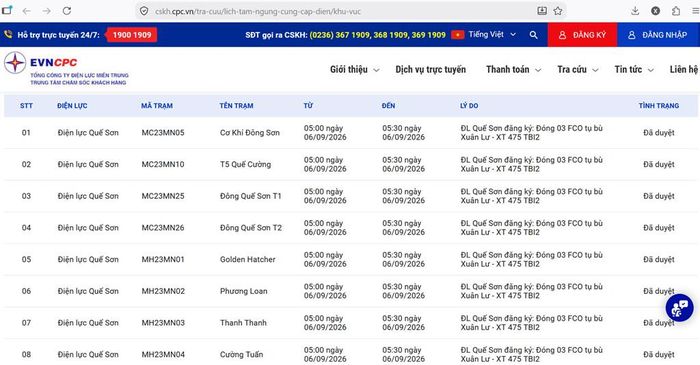Click Điện lực Quế Sơn in row 03
This screenshot has height=365, width=700.
88,196
